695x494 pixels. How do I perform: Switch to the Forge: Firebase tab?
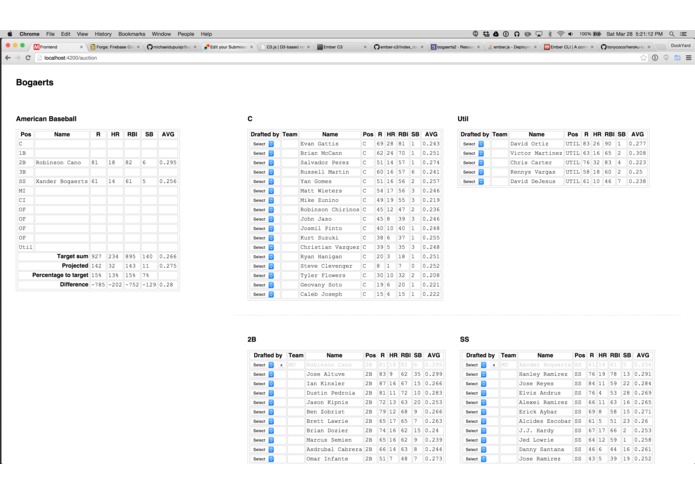coord(112,47)
